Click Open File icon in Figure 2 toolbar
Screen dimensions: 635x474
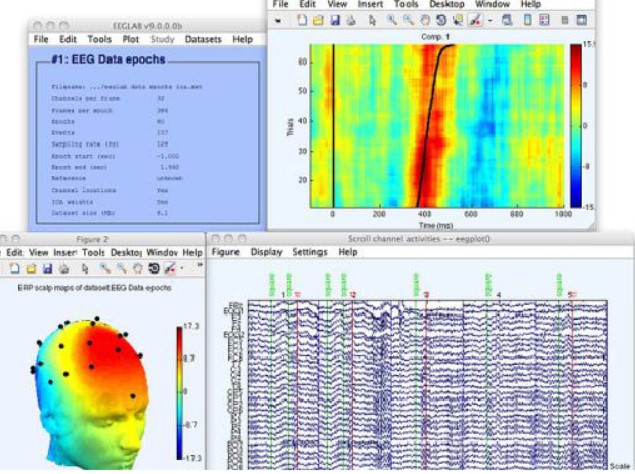pyautogui.click(x=31, y=268)
